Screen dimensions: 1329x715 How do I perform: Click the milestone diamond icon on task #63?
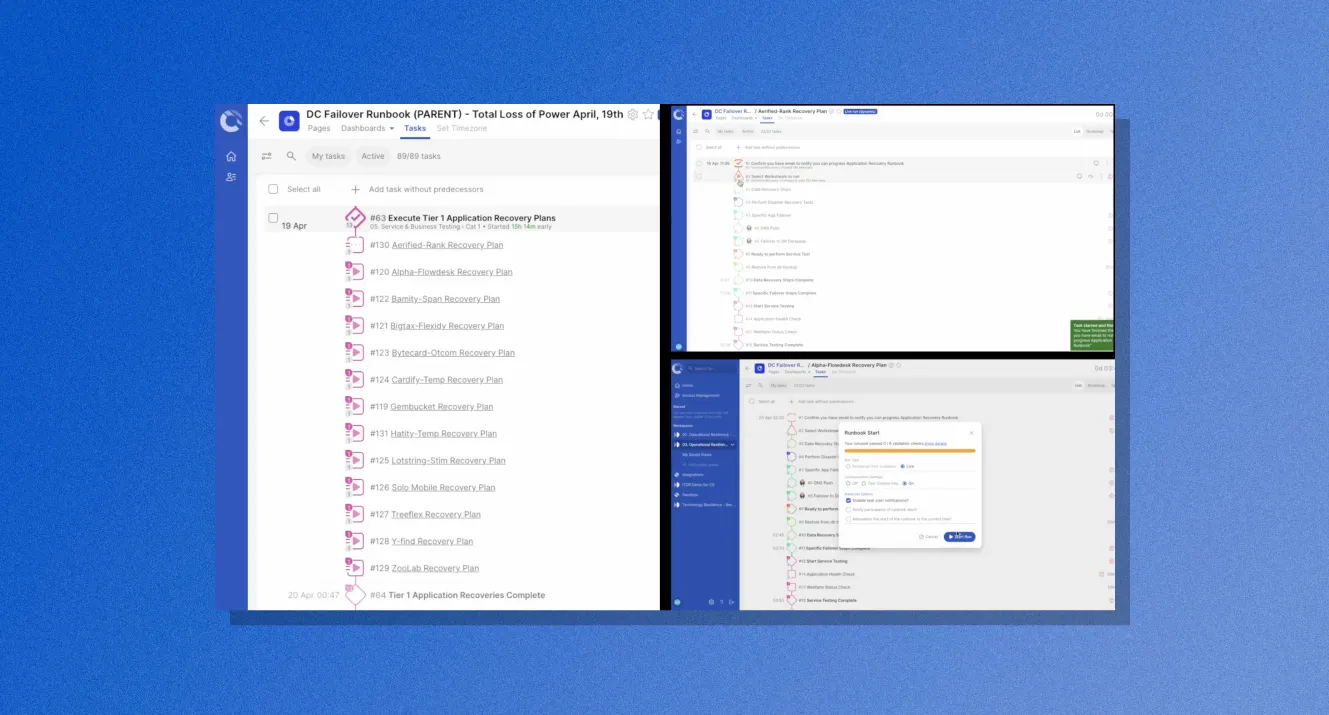[x=355, y=218]
